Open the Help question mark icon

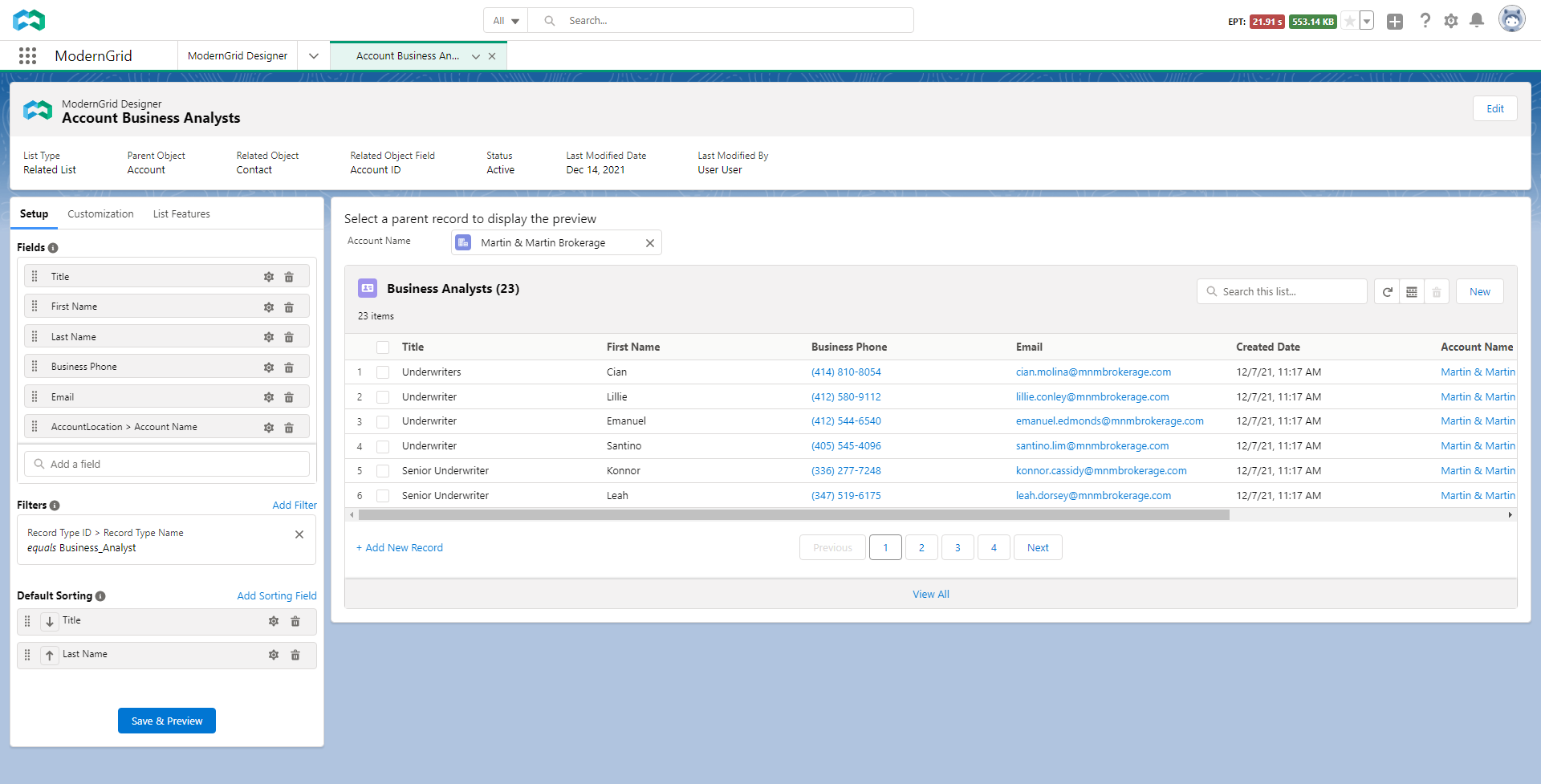point(1425,21)
